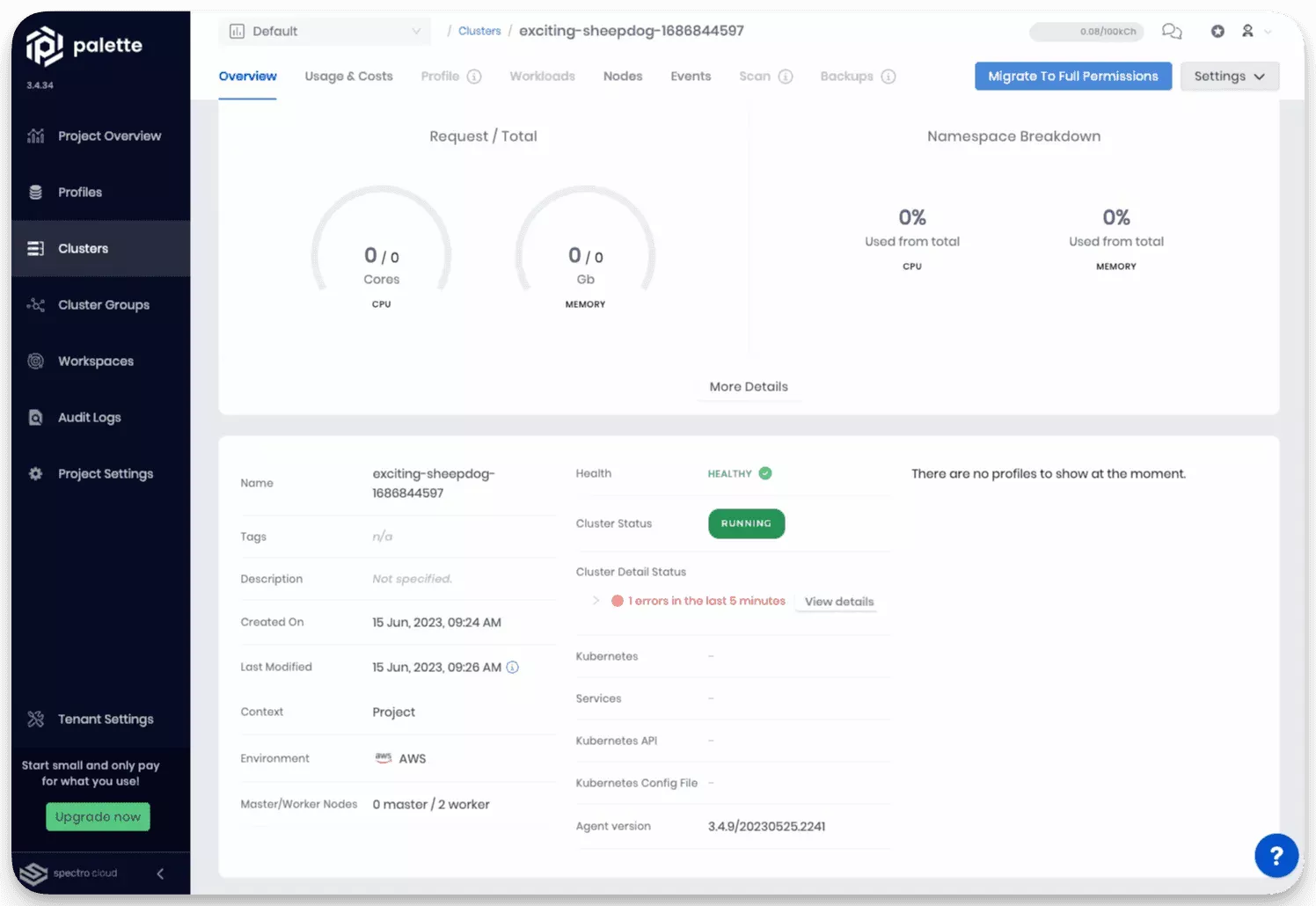Open Tenant Settings at the sidebar bottom
Viewport: 1316px width, 906px height.
(105, 719)
